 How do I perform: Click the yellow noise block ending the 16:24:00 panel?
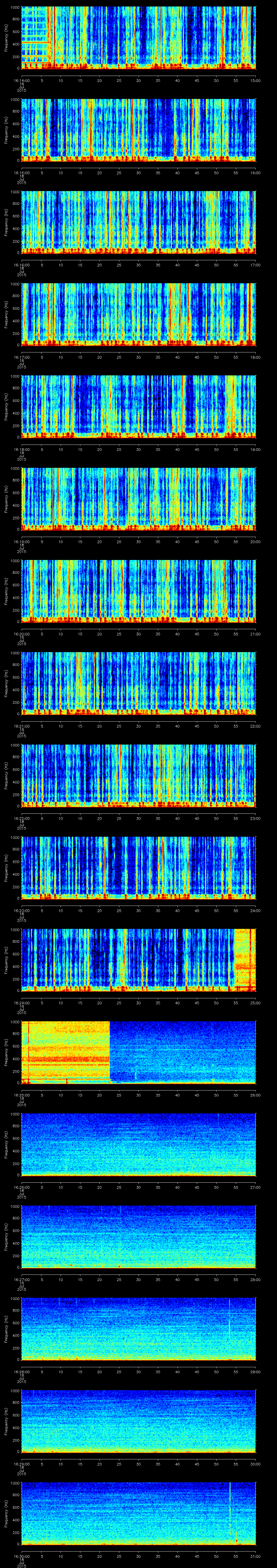coord(244,960)
